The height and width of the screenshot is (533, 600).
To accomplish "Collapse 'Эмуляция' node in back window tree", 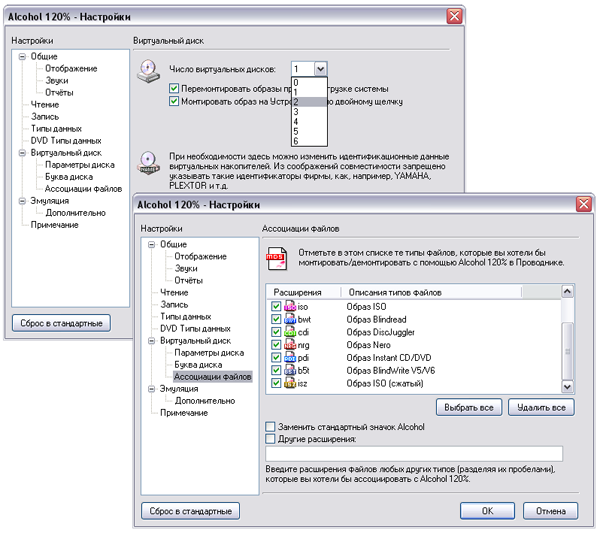I will pyautogui.click(x=22, y=201).
